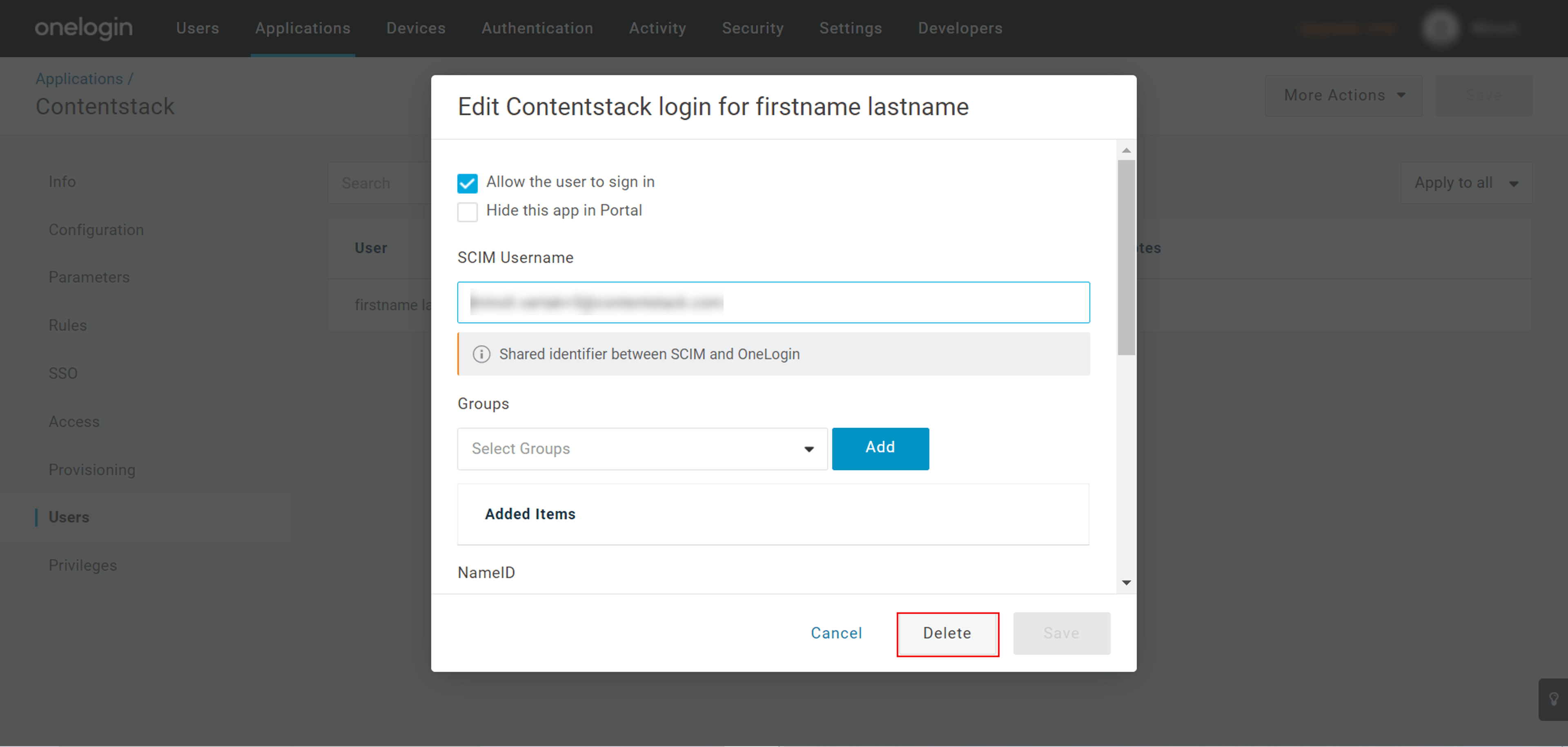Switch to the Privileges tab
This screenshot has width=1568, height=747.
click(83, 565)
